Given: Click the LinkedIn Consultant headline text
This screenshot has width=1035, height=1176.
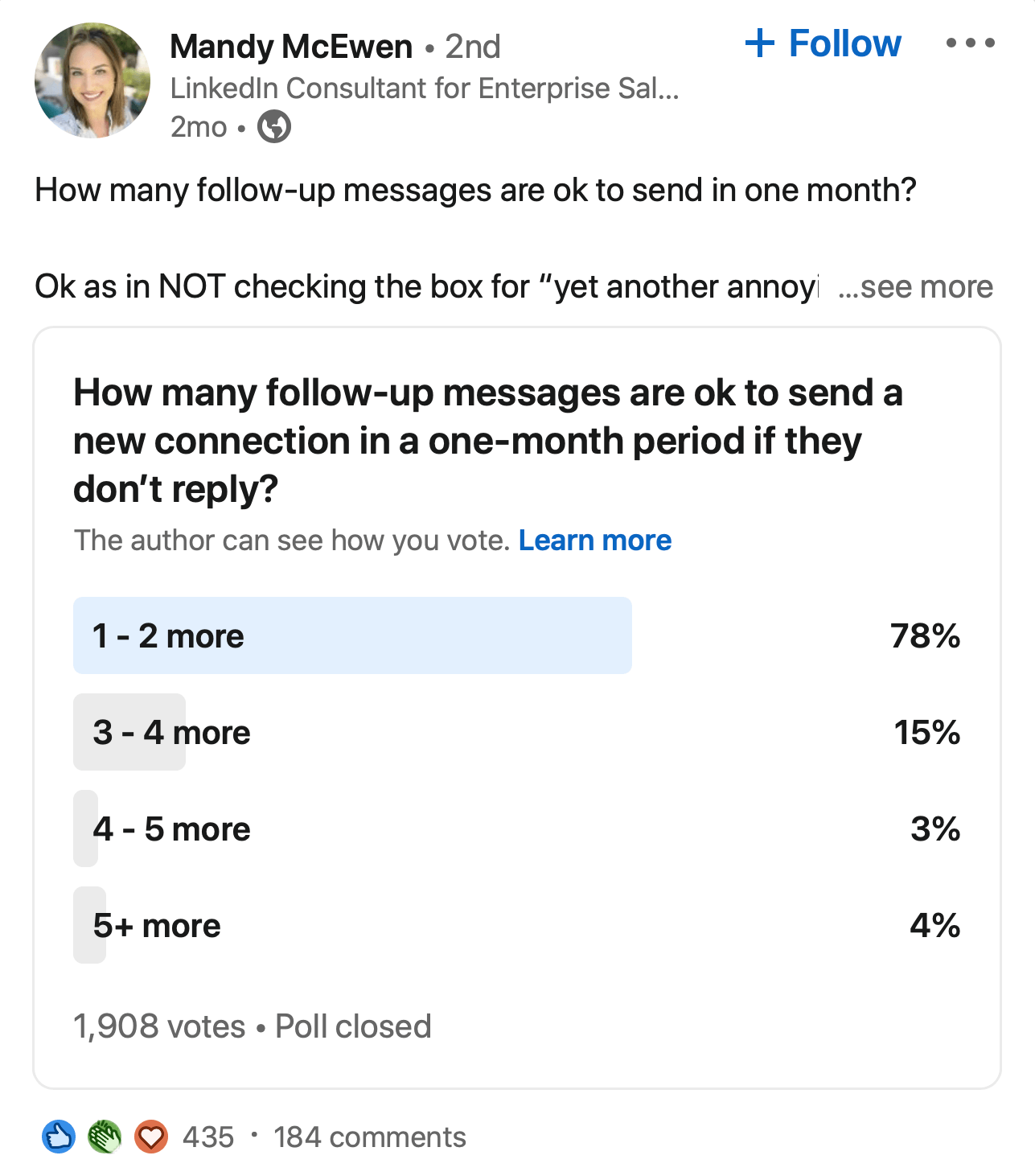Looking at the screenshot, I should (425, 88).
